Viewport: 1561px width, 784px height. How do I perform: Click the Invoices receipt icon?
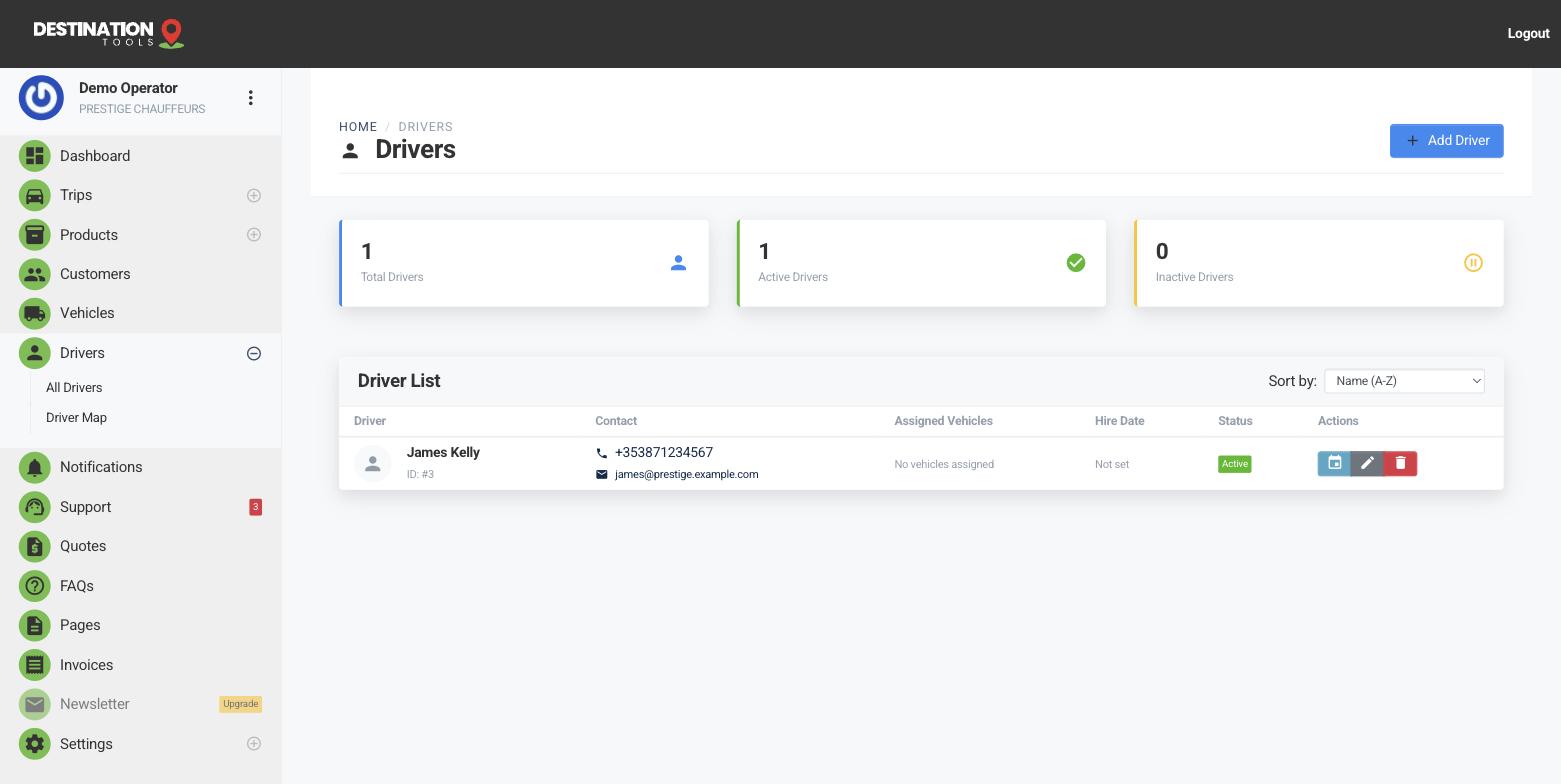coord(35,665)
